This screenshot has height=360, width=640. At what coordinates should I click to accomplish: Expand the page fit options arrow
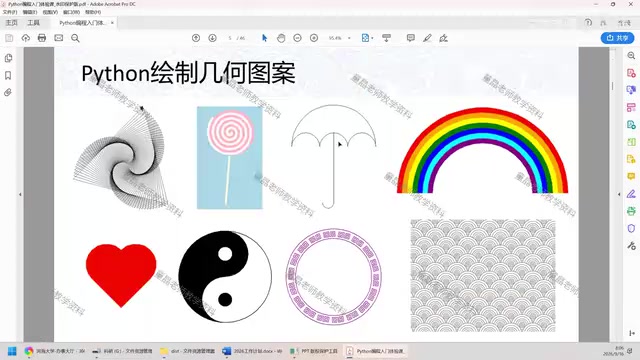coord(372,38)
